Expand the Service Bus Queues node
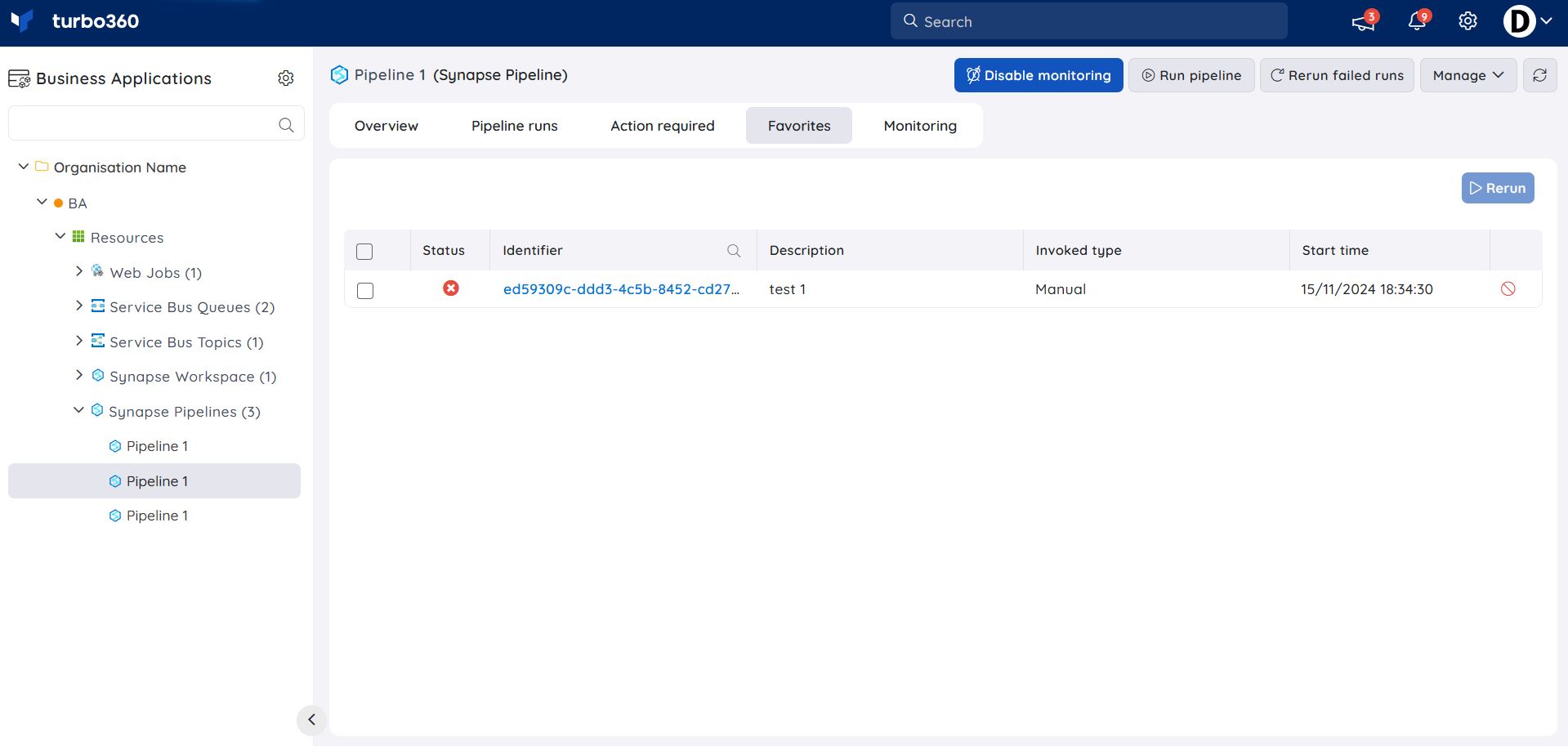This screenshot has width=1568, height=746. pyautogui.click(x=79, y=305)
